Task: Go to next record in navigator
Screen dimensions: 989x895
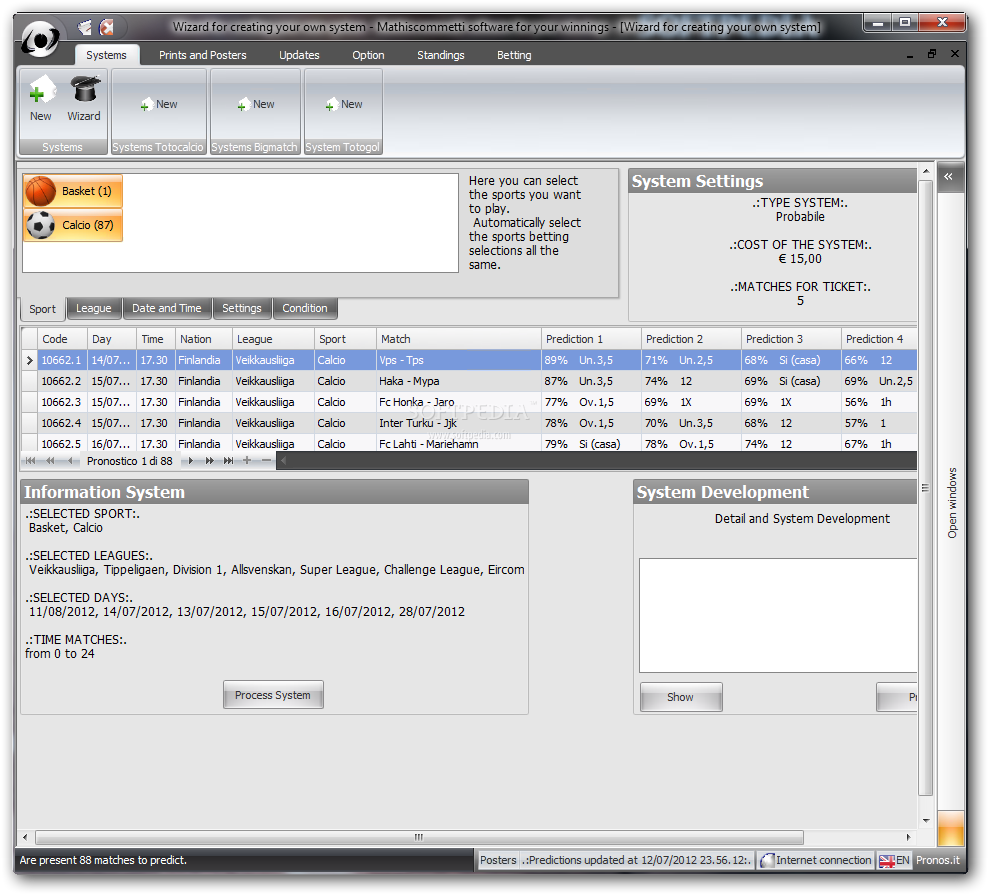Action: tap(190, 461)
